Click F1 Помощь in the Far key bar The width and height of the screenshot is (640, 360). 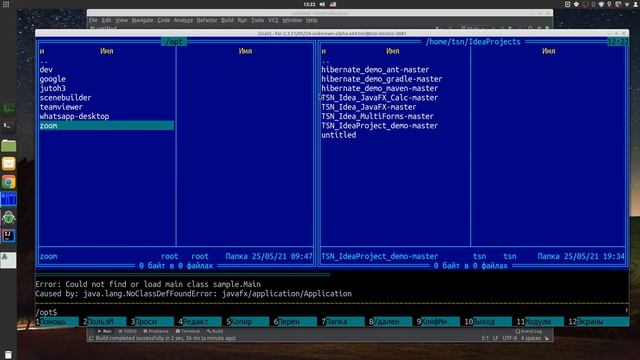[x=57, y=322]
